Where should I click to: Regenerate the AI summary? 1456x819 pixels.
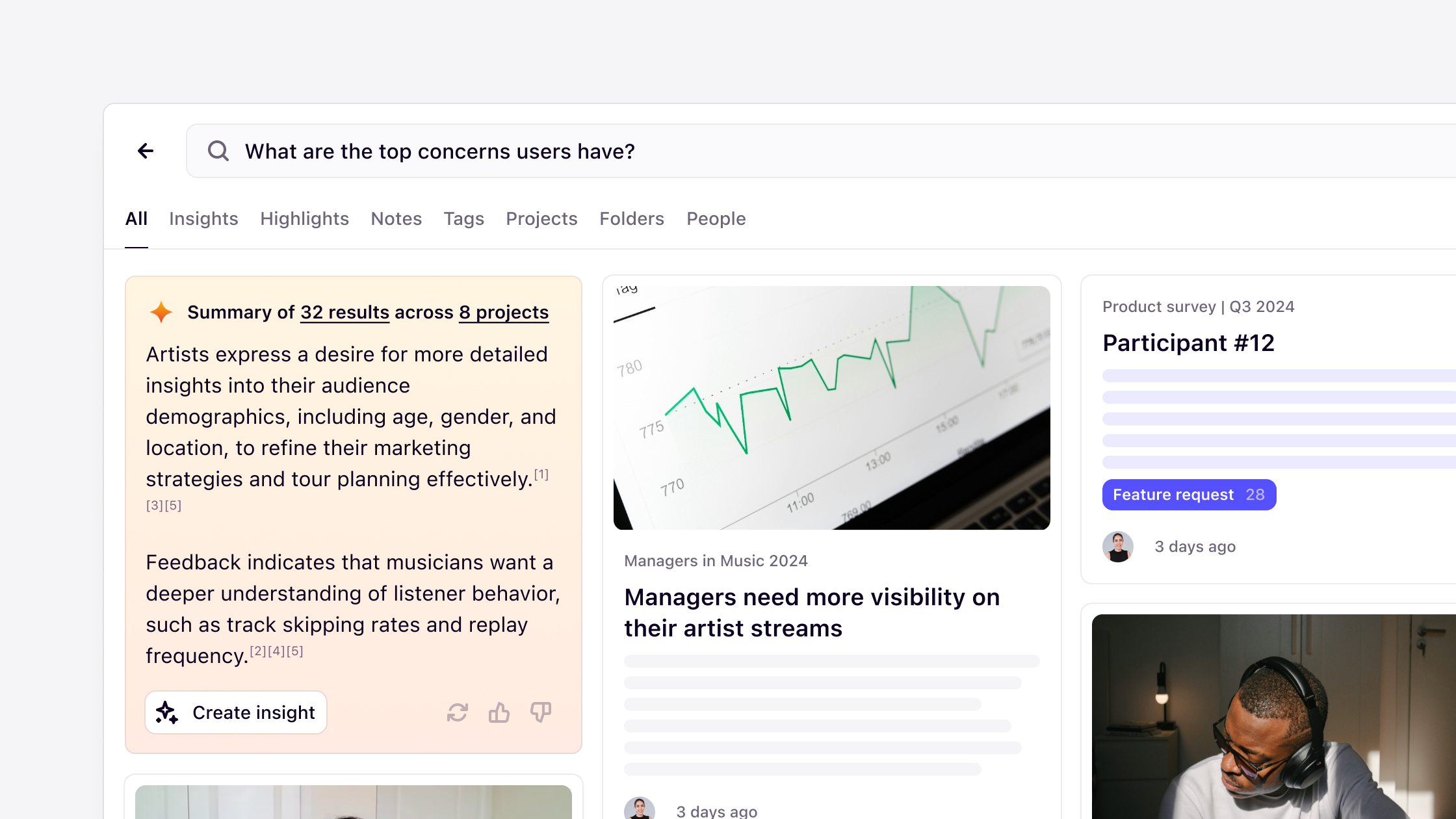(x=457, y=712)
